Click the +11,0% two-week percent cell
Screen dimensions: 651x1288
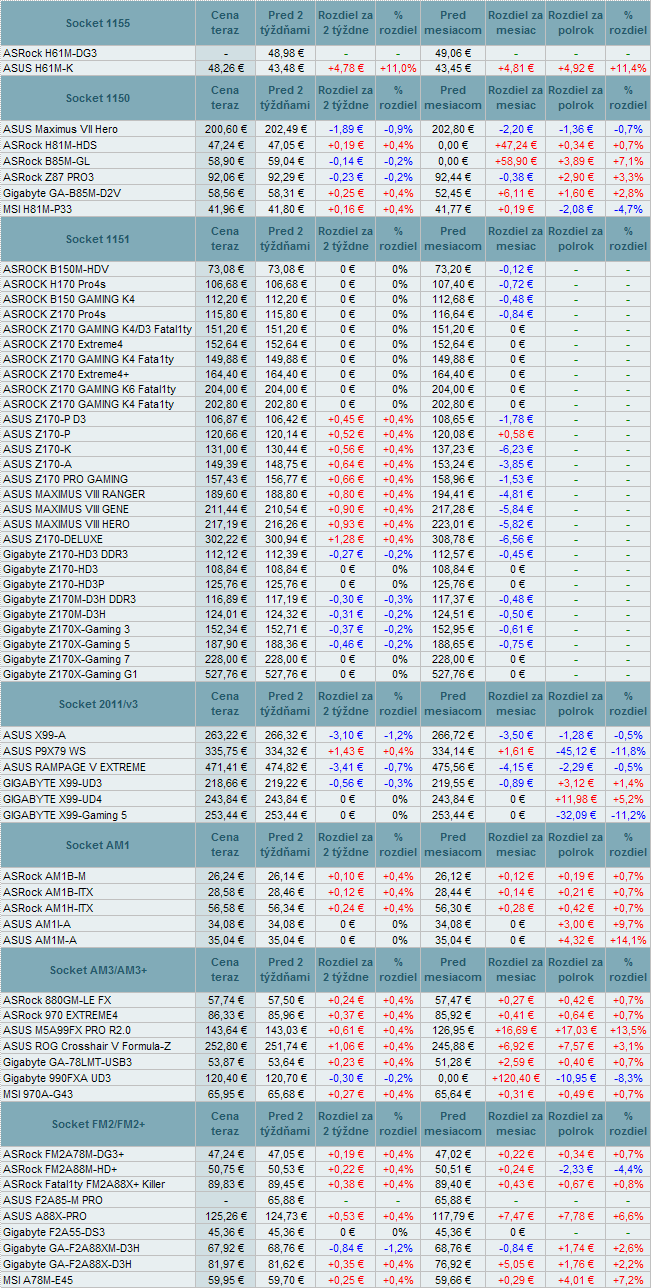tap(398, 68)
